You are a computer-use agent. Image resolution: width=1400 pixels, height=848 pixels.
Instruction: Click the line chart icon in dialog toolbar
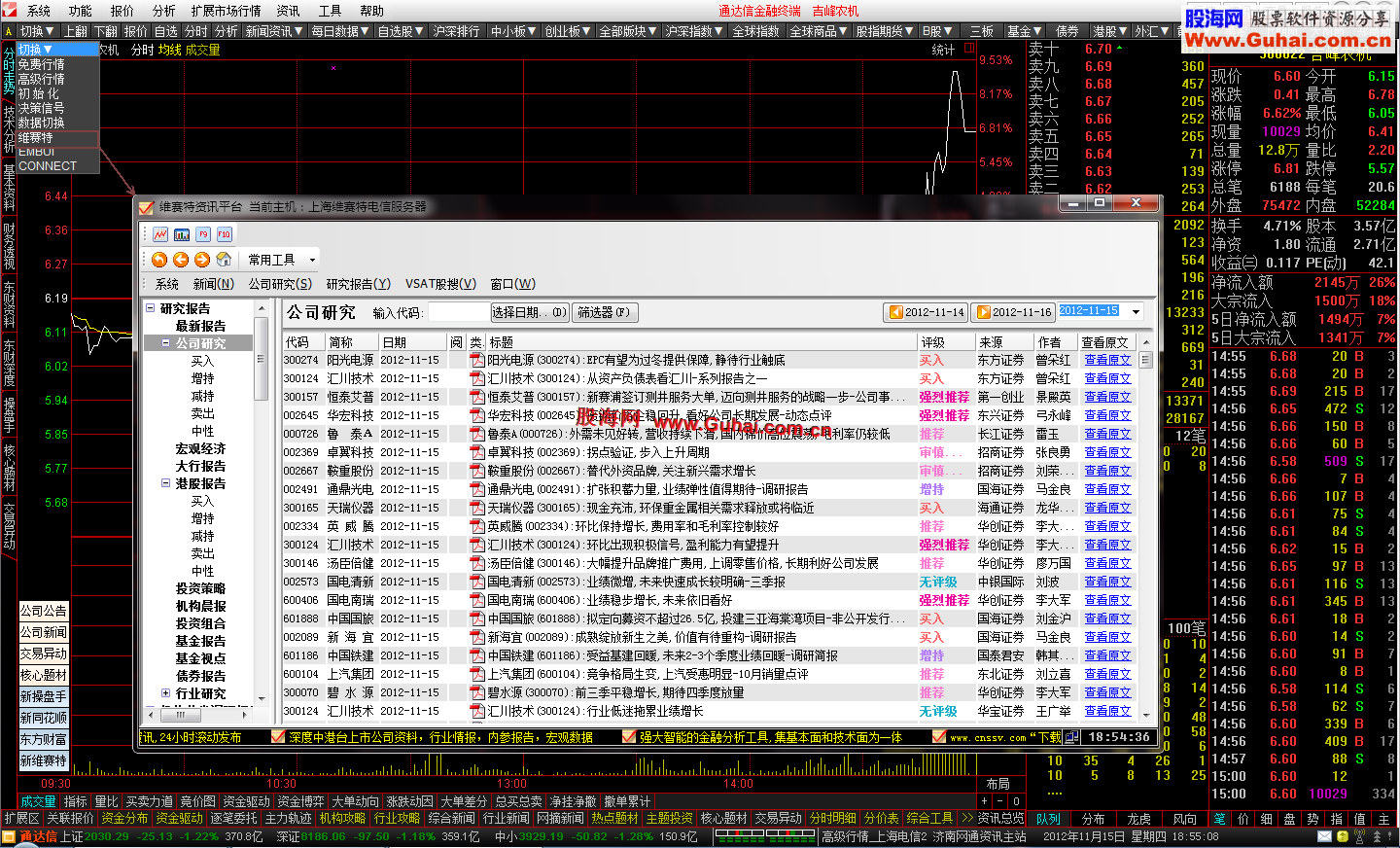tap(160, 234)
